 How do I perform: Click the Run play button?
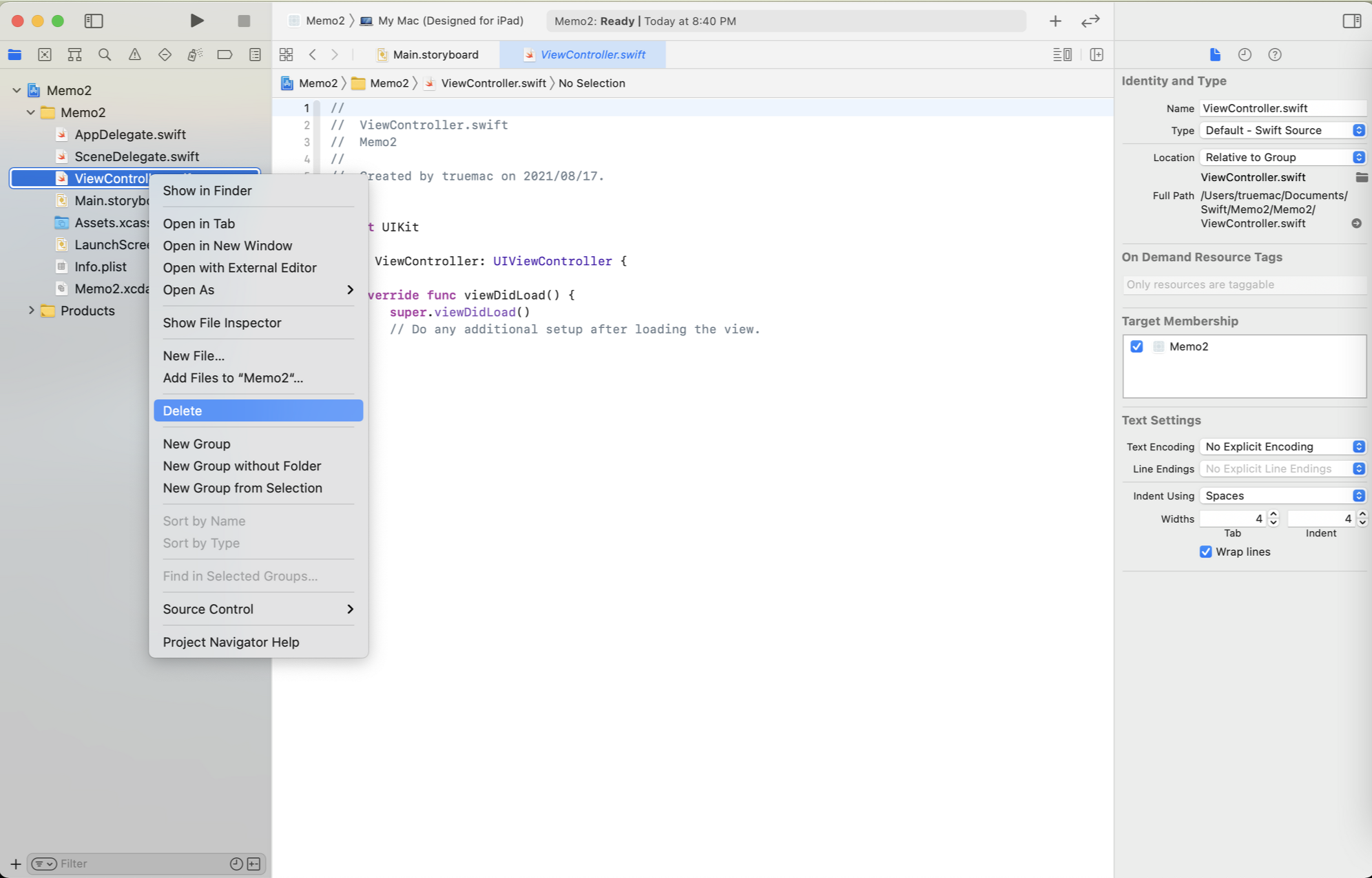(196, 21)
